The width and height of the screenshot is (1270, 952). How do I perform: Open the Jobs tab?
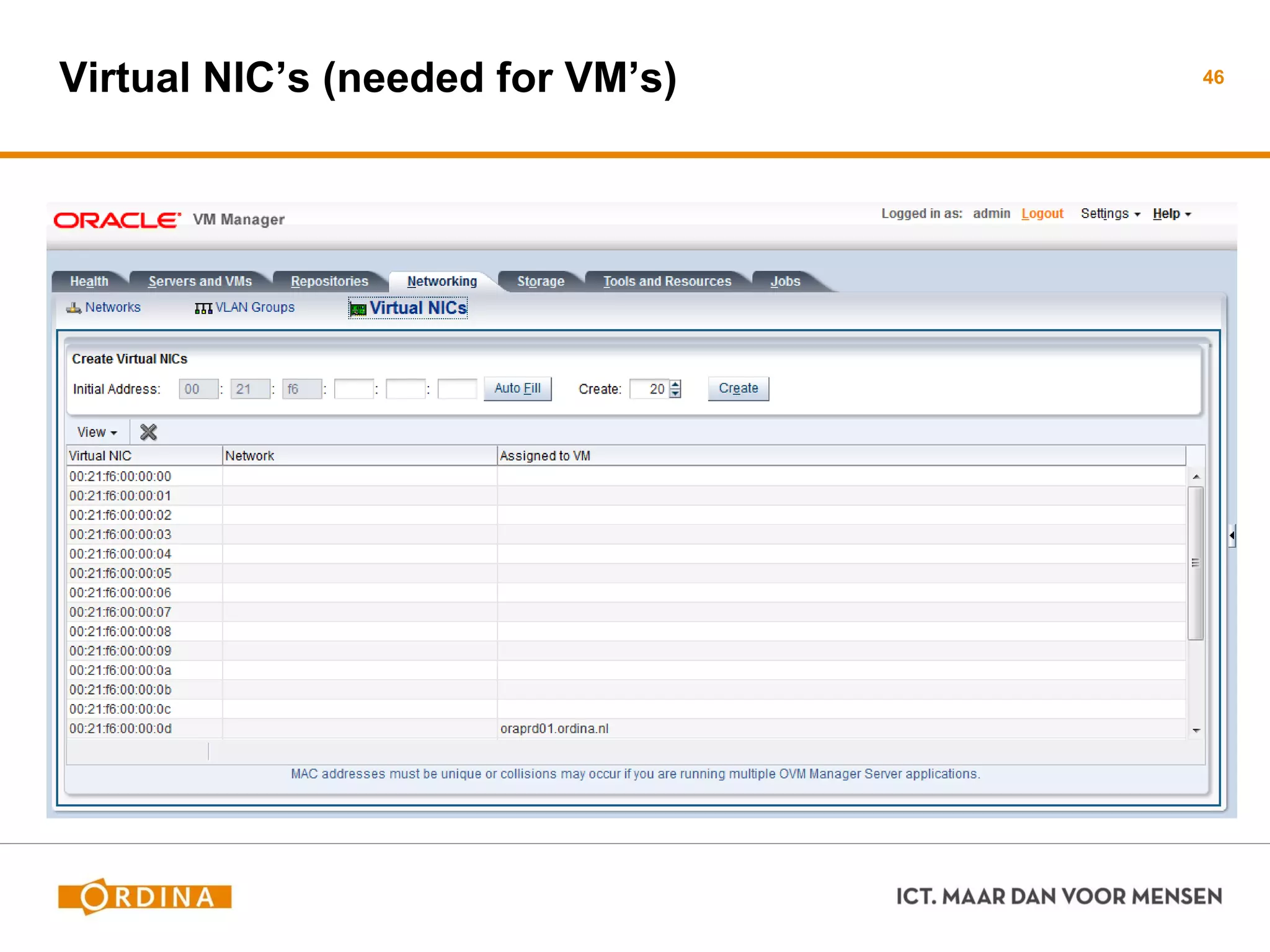(785, 281)
